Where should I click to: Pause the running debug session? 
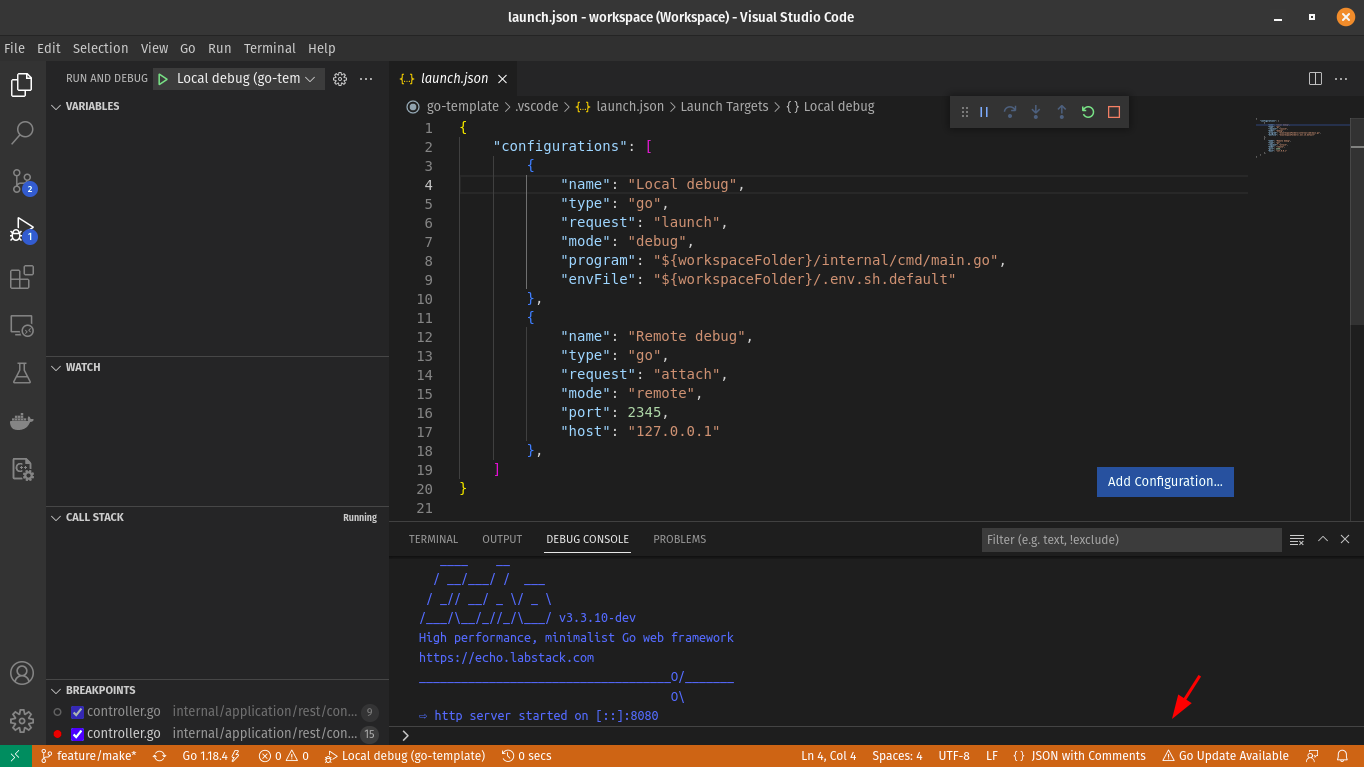click(984, 111)
